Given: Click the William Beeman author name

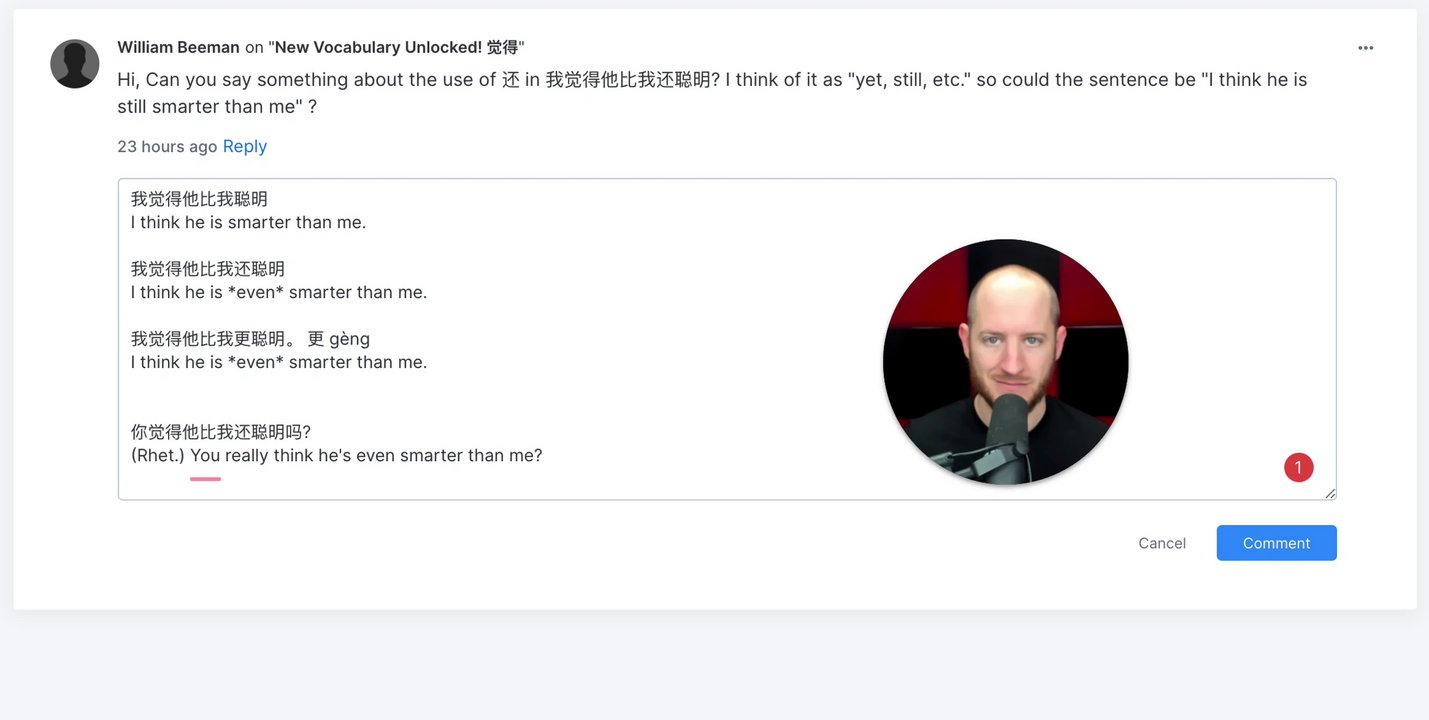Looking at the screenshot, I should click(x=178, y=47).
